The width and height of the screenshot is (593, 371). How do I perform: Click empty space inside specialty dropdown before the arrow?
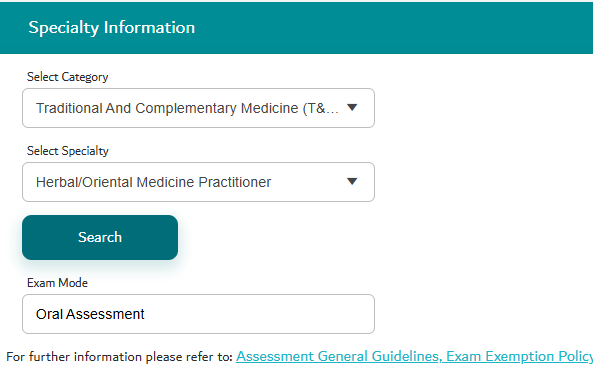pos(308,182)
